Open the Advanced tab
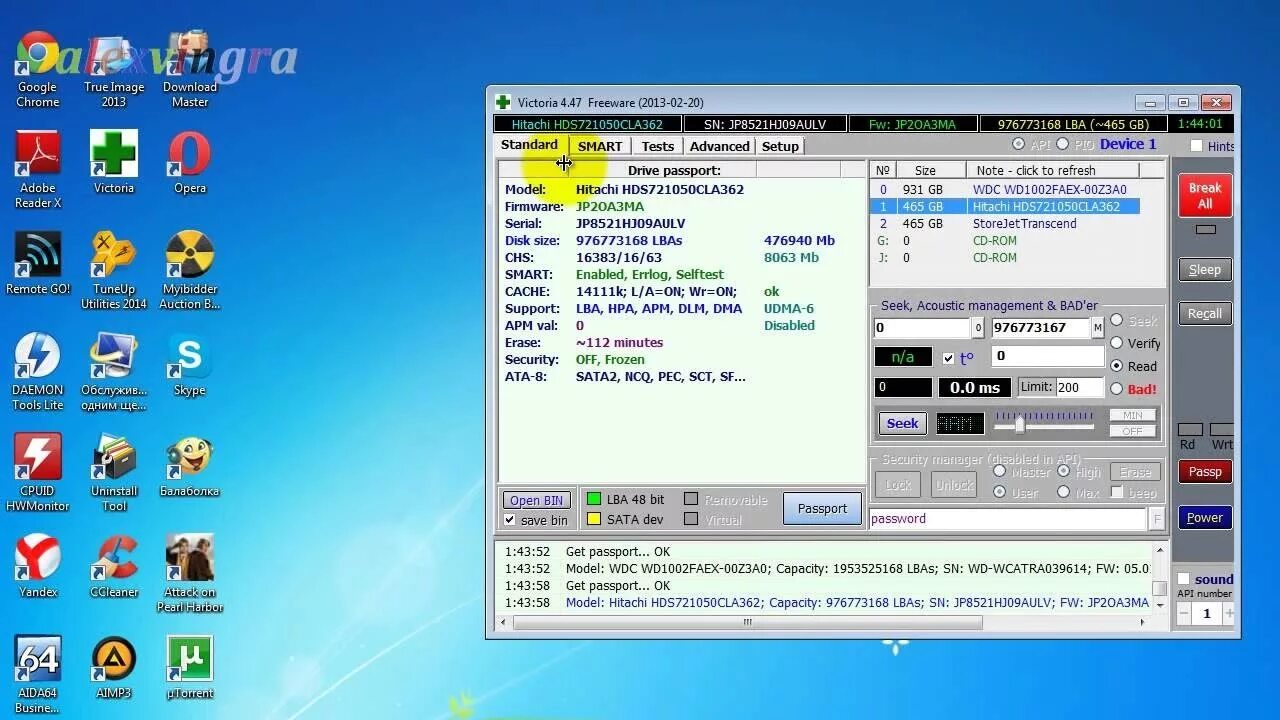 [719, 146]
